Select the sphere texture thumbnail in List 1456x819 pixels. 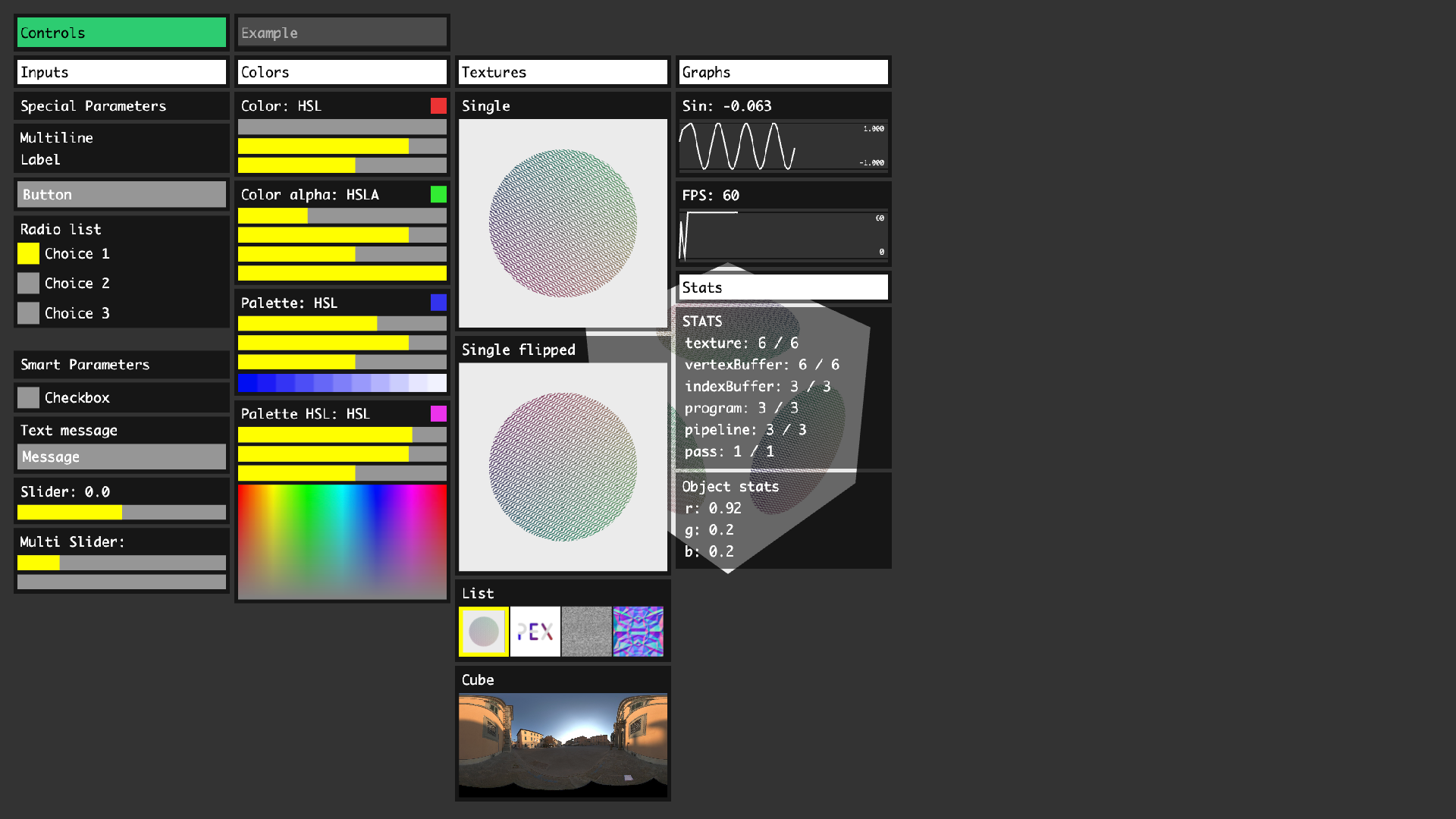[x=484, y=632]
